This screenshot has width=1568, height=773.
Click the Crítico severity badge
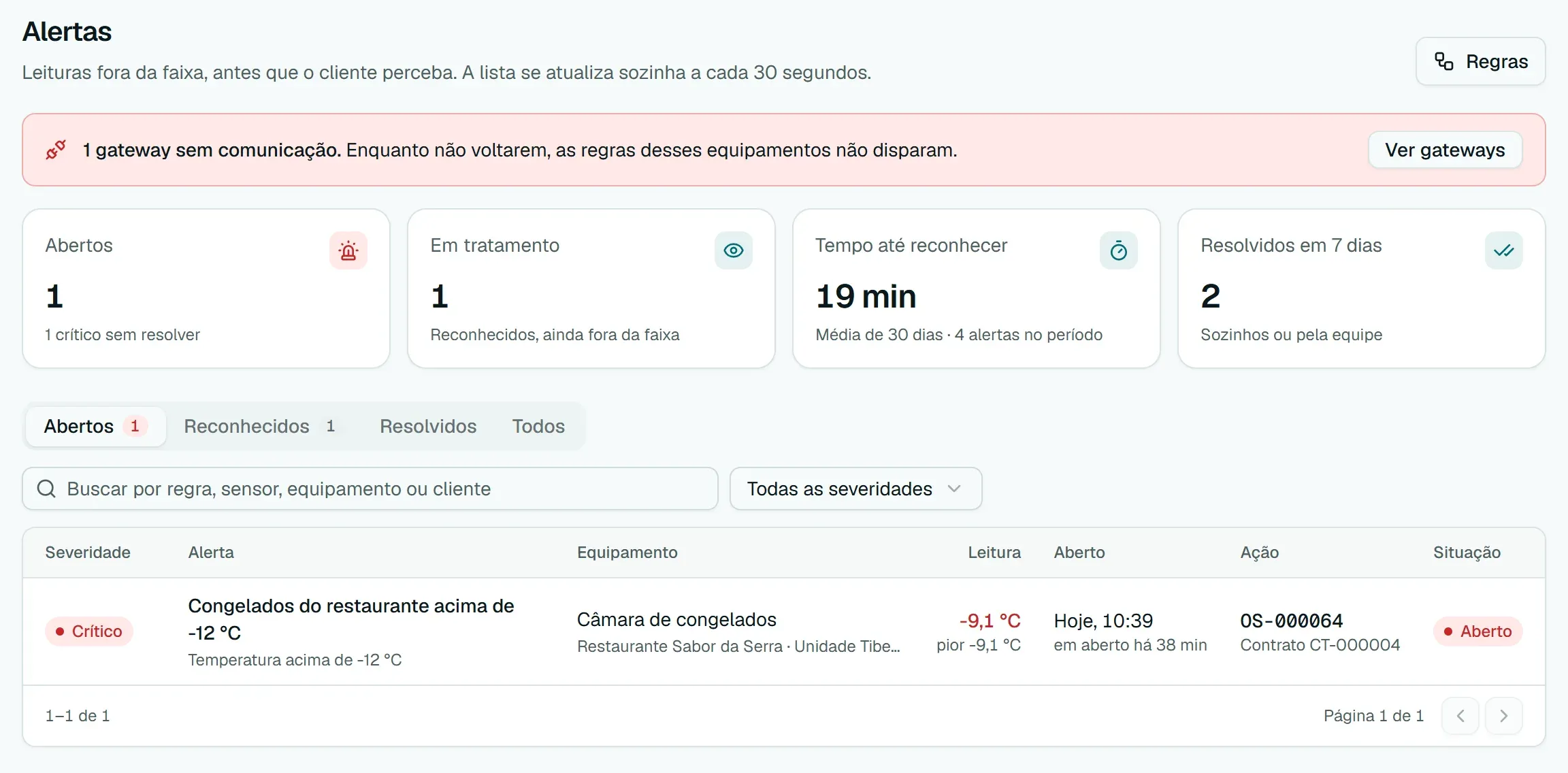[89, 631]
